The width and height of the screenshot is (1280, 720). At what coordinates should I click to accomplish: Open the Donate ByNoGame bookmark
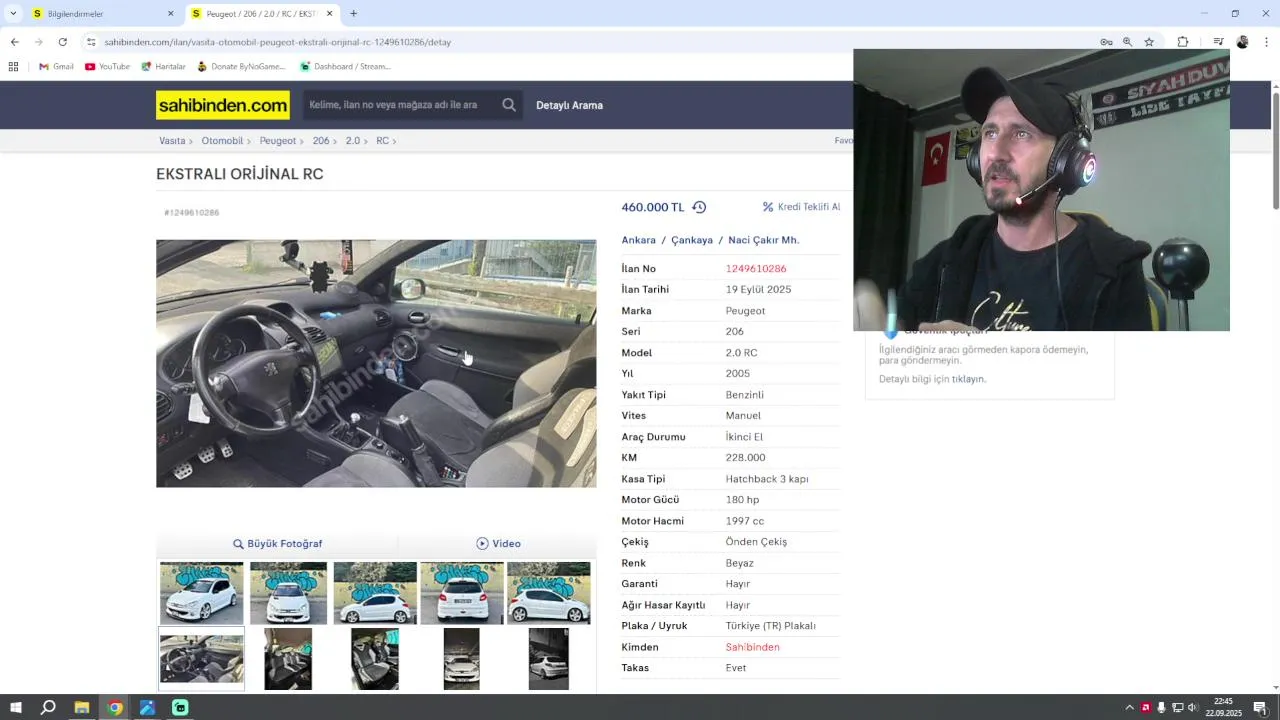tap(241, 67)
